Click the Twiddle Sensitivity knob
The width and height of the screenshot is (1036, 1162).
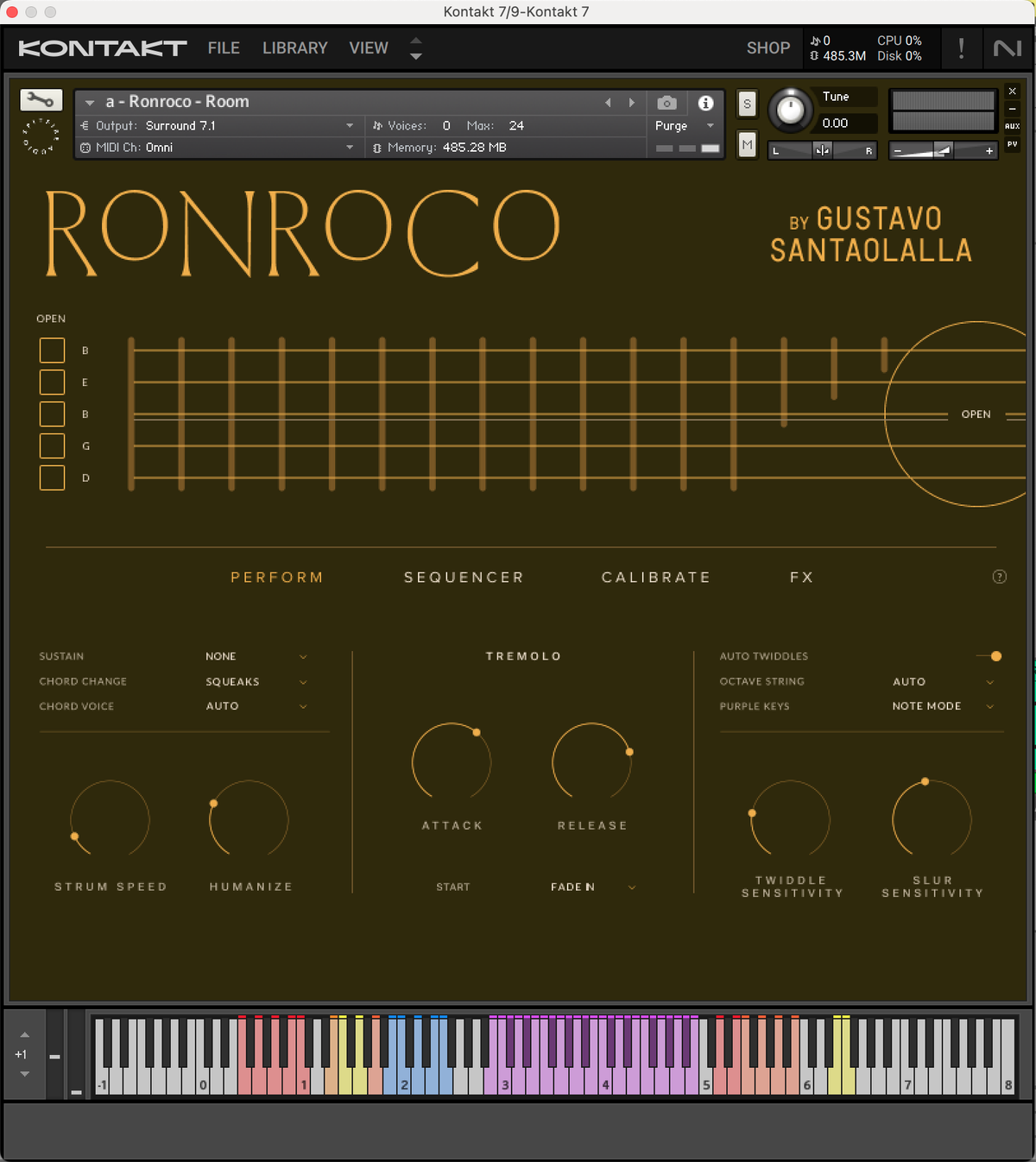point(791,820)
